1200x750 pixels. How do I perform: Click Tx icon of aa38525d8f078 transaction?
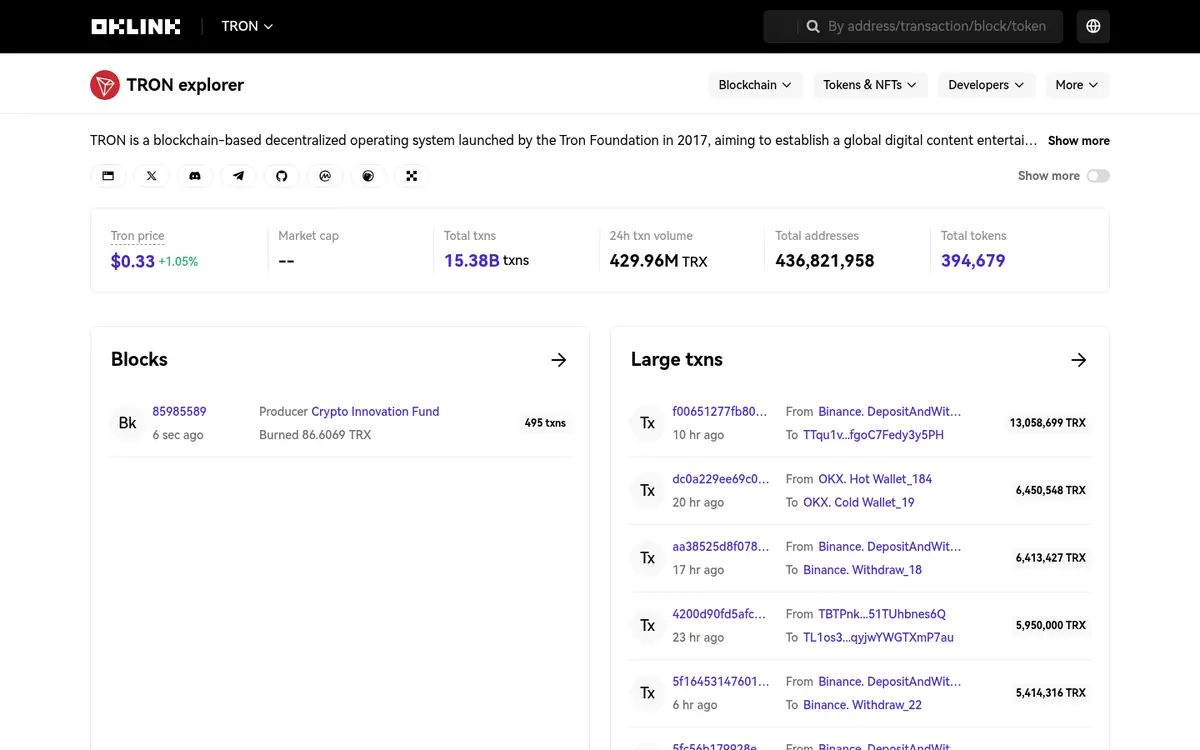point(648,558)
